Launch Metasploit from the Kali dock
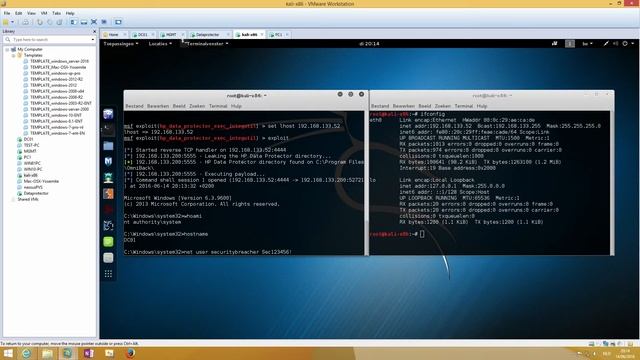Image resolution: width=640 pixels, height=360 pixels. pos(108,162)
